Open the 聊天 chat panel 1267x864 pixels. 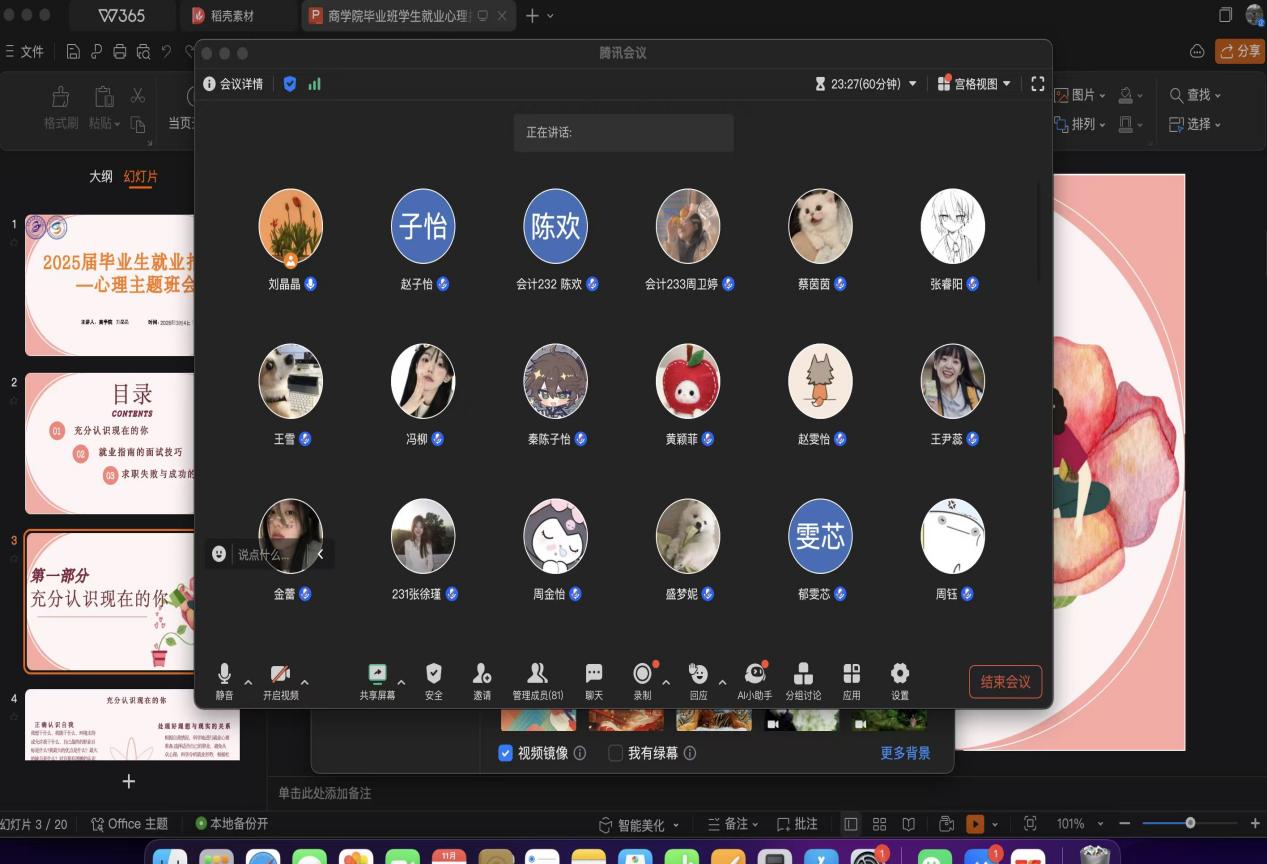(594, 675)
